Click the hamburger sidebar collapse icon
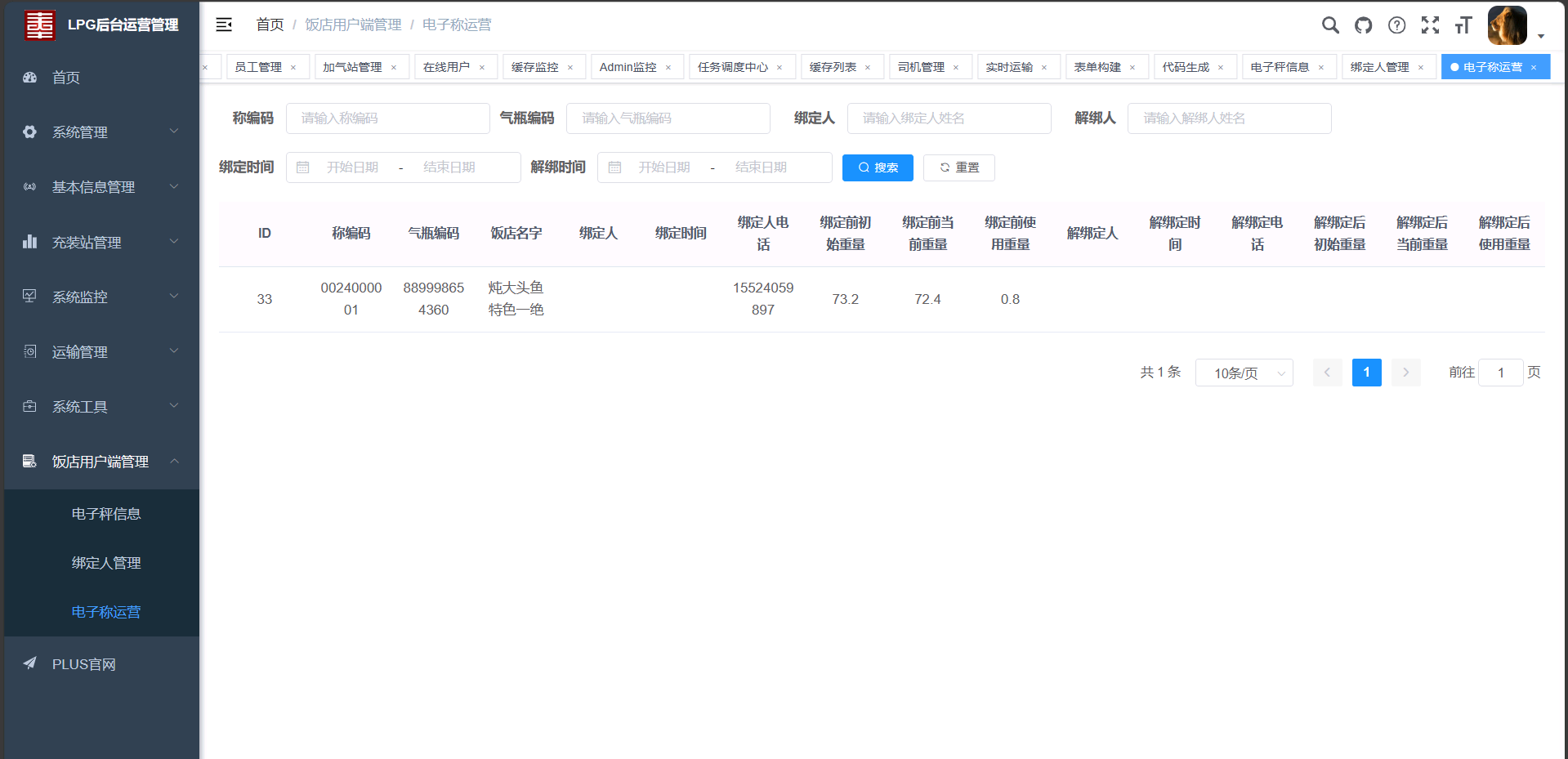 224,25
